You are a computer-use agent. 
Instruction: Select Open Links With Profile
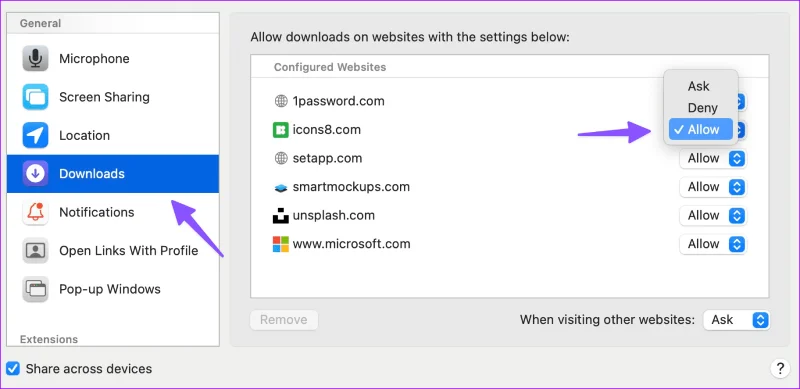pyautogui.click(x=113, y=251)
